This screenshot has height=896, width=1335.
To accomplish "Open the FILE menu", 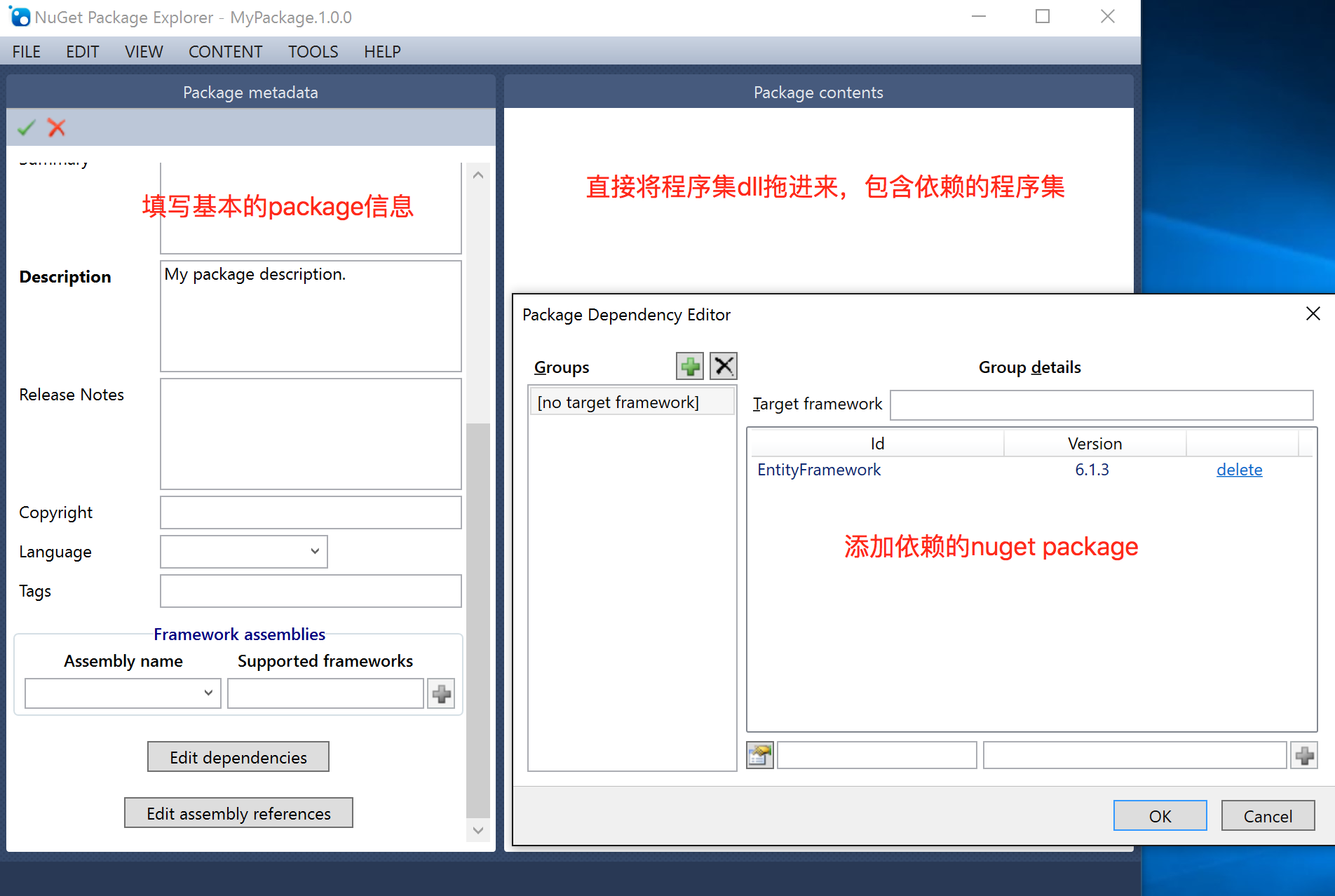I will pyautogui.click(x=27, y=52).
